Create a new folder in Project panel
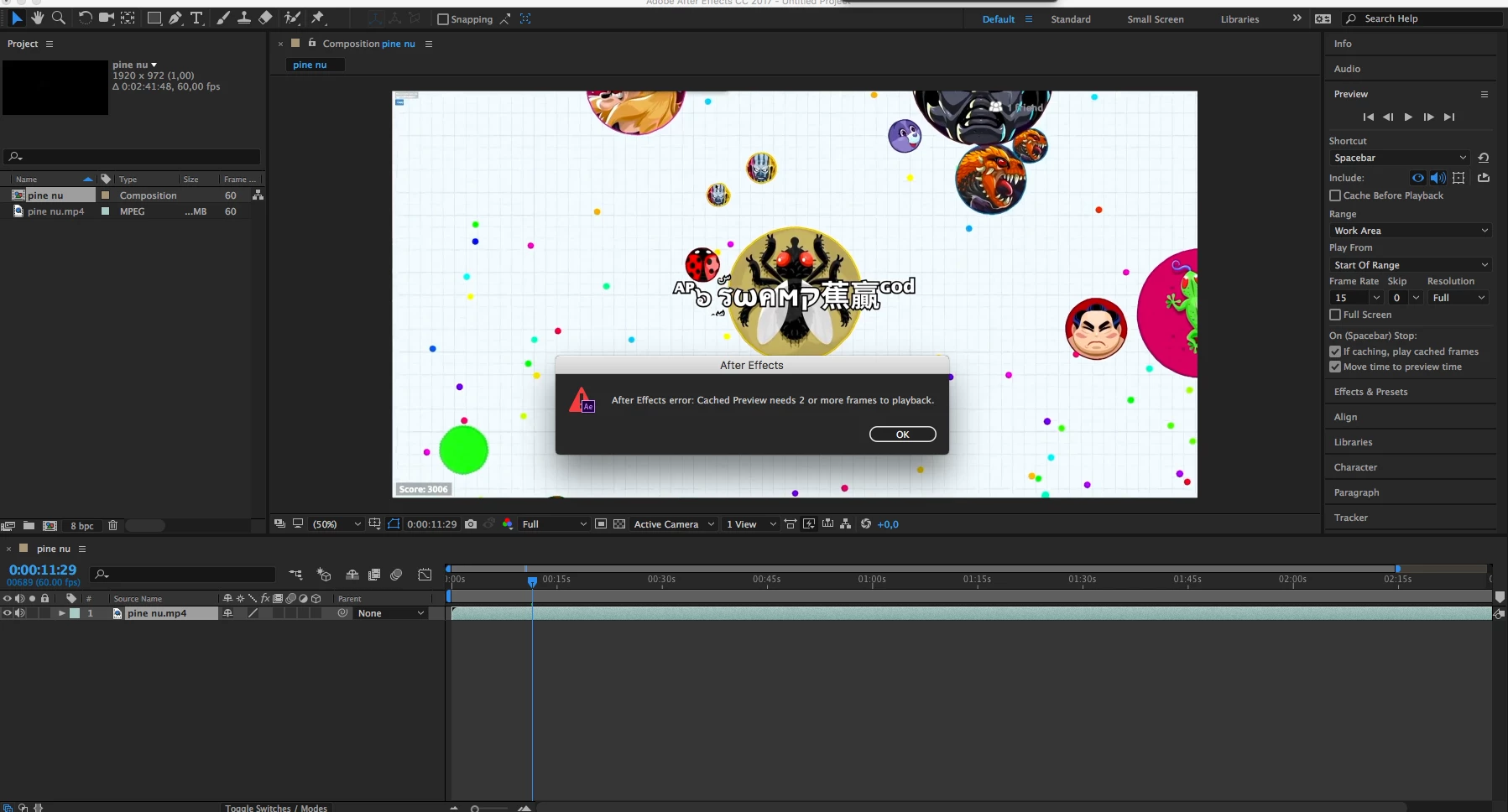 click(29, 526)
